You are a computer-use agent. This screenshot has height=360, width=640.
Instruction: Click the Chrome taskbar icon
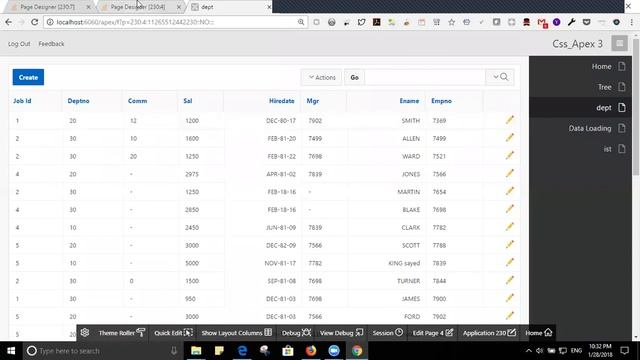[x=357, y=351]
